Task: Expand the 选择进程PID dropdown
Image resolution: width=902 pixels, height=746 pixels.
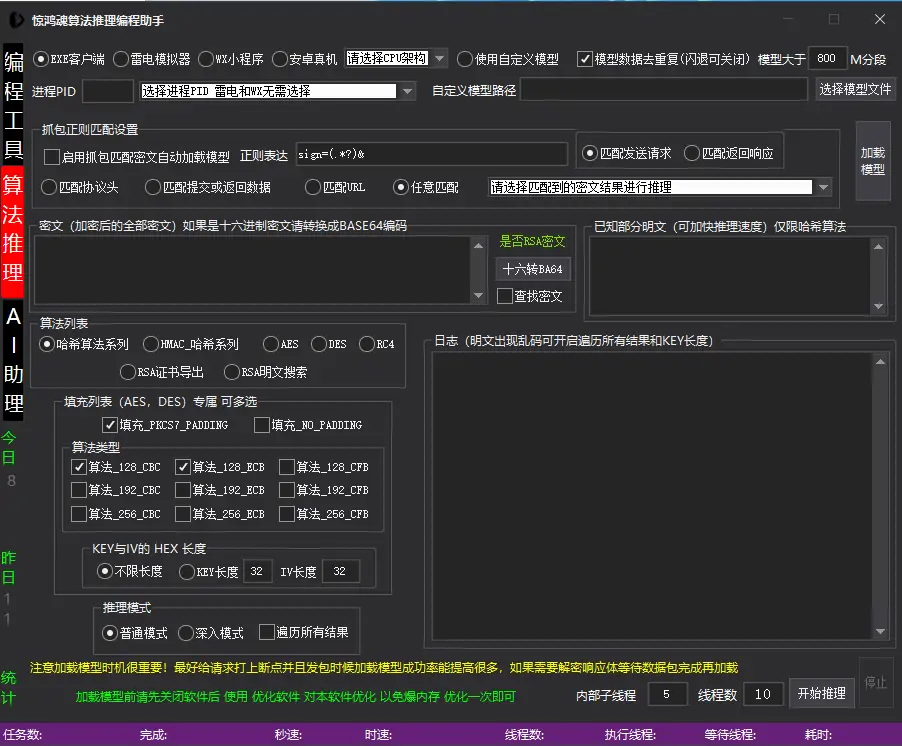Action: [407, 91]
